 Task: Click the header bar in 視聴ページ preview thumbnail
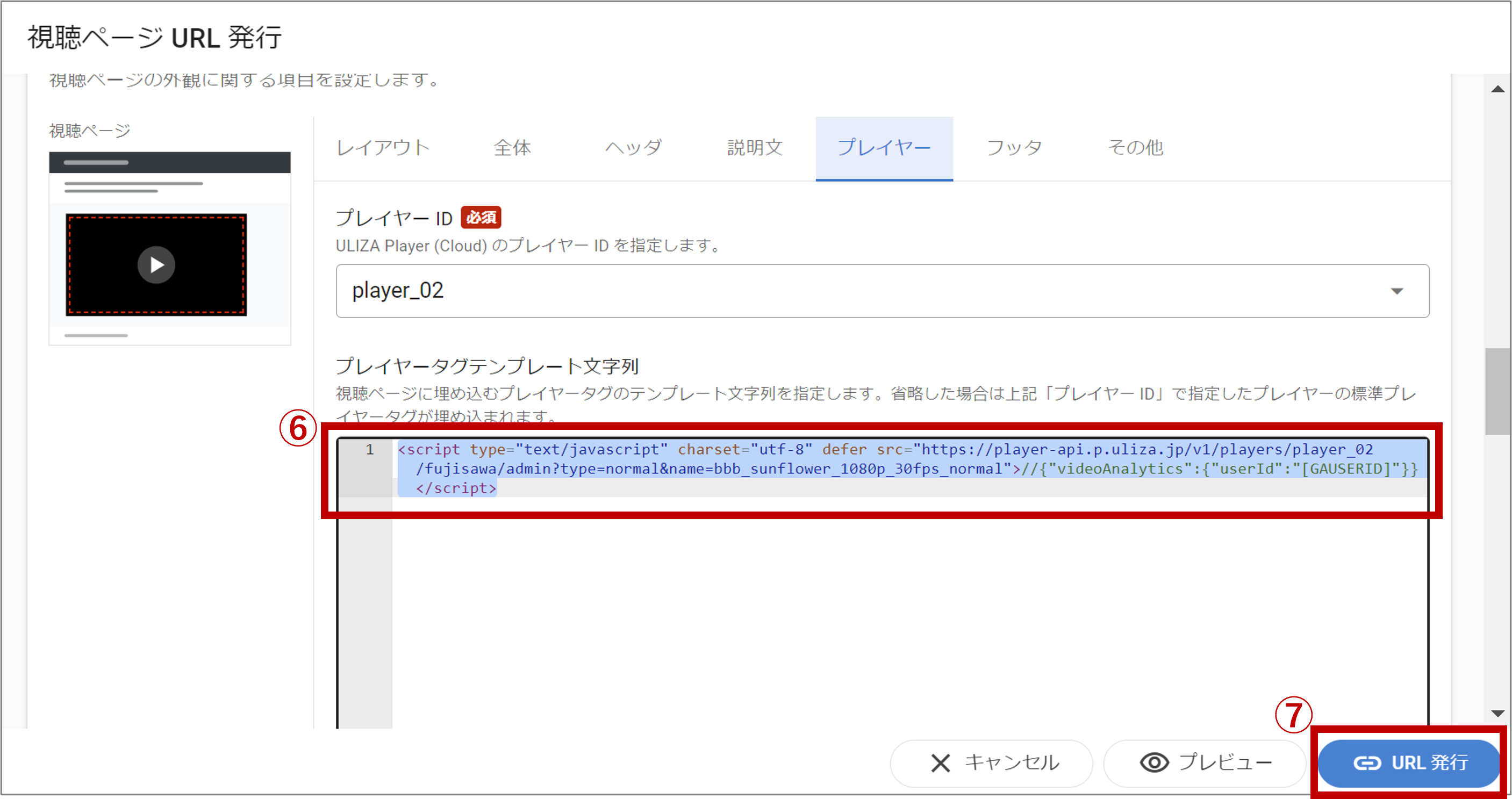(170, 162)
